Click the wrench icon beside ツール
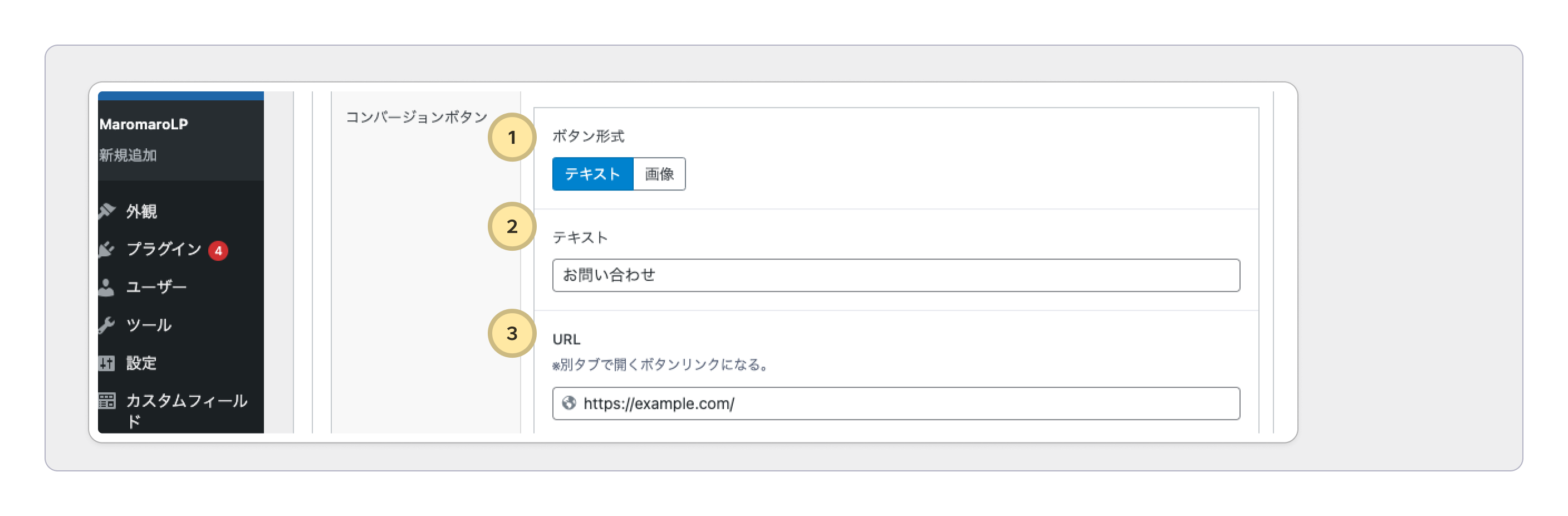Viewport: 1568px width, 516px height. (107, 325)
